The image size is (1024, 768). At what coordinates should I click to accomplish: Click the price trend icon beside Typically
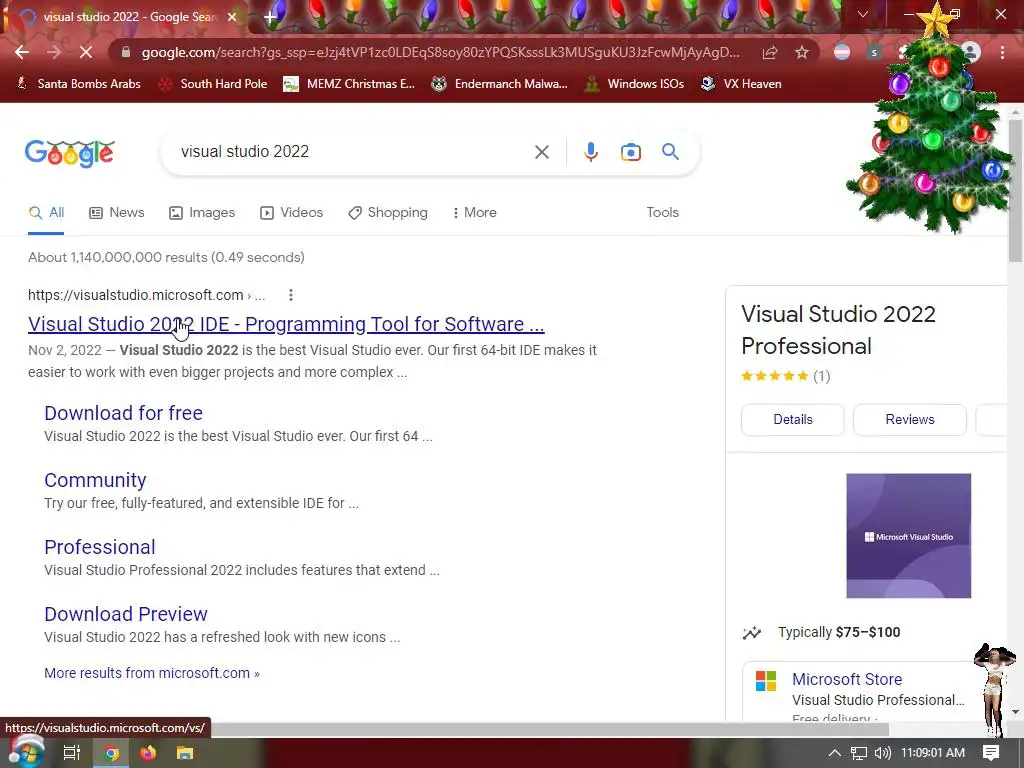pos(752,632)
